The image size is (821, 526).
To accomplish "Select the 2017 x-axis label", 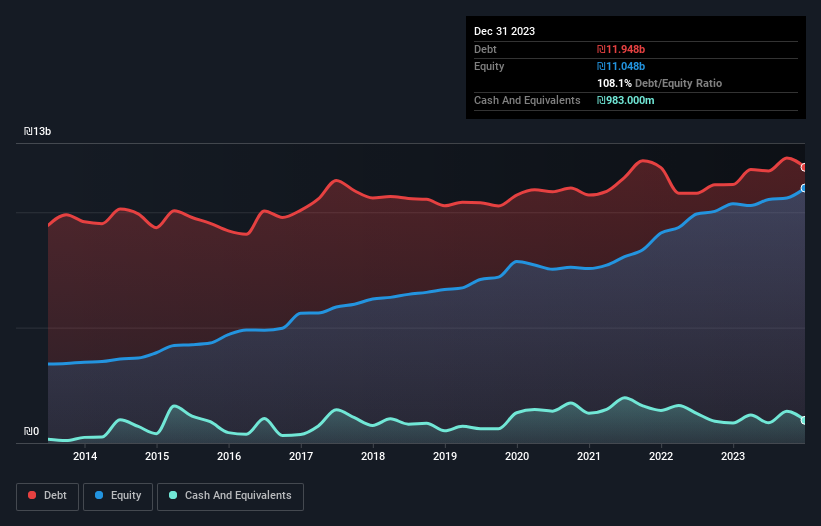I will point(301,456).
